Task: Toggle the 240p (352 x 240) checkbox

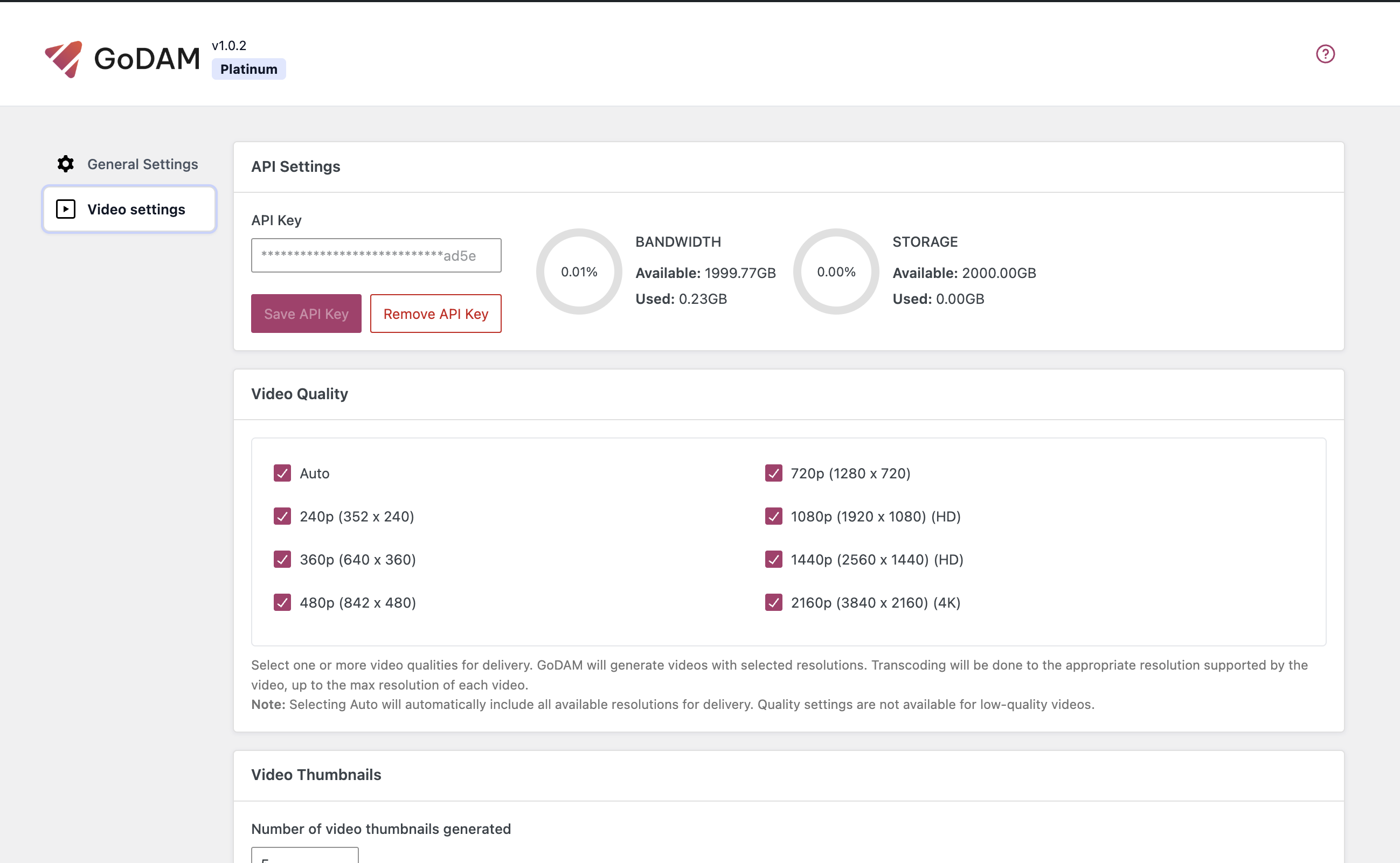Action: (282, 516)
